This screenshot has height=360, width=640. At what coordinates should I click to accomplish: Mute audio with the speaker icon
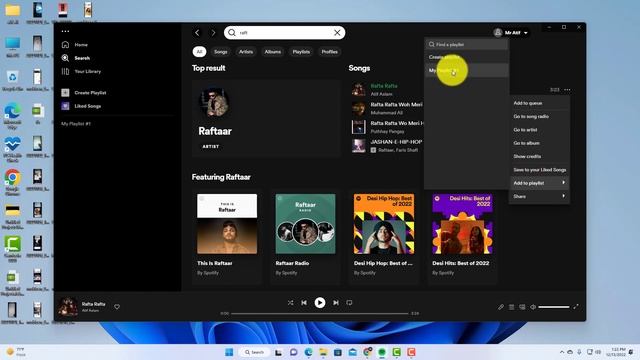533,307
